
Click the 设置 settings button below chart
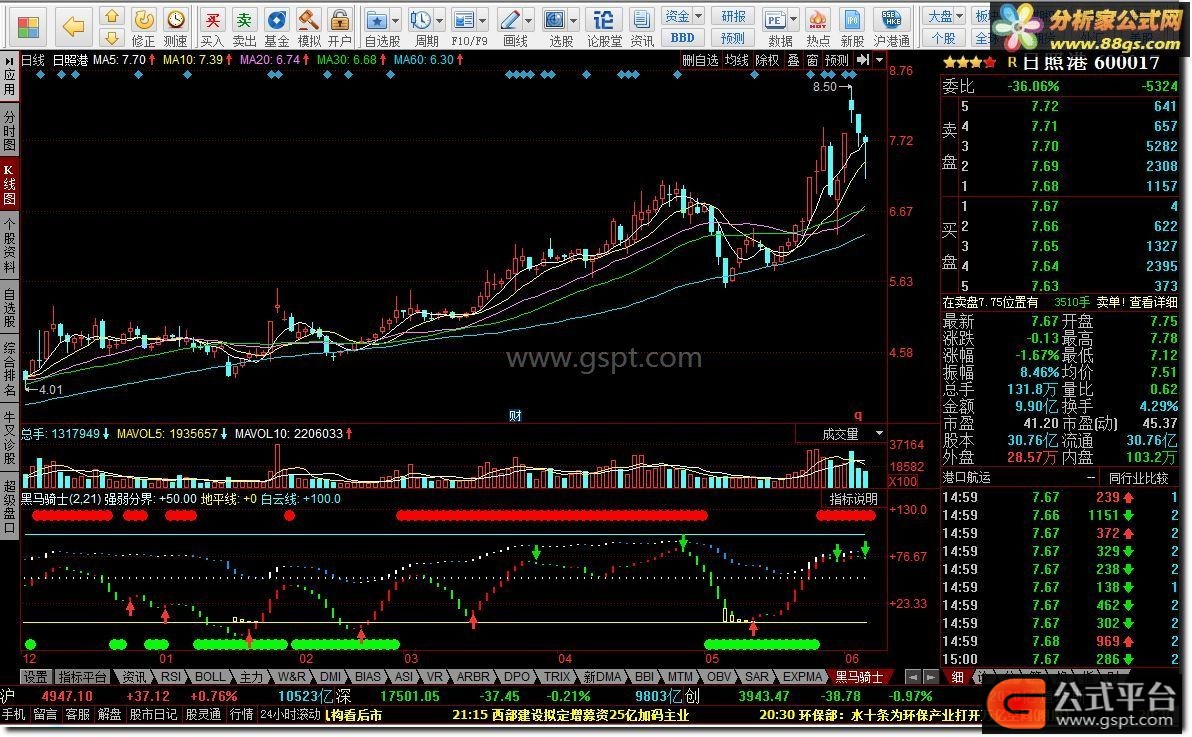(36, 676)
